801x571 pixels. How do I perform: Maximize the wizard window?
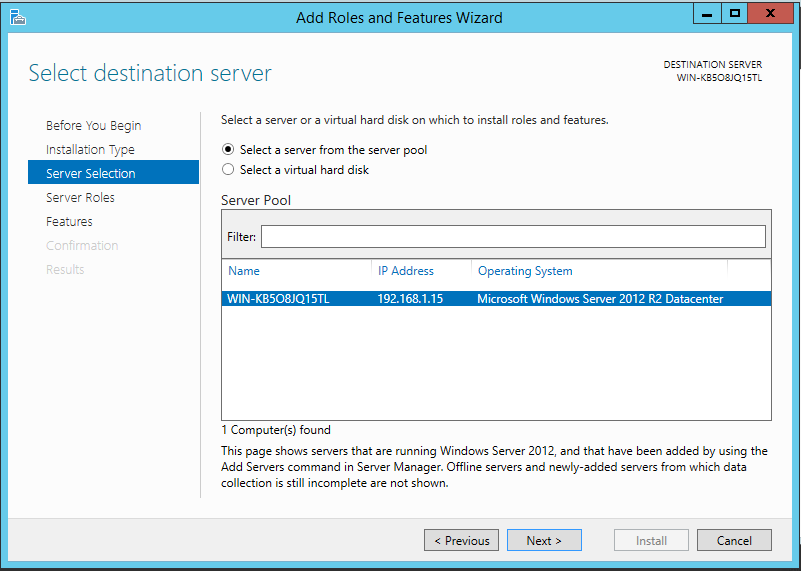[735, 14]
